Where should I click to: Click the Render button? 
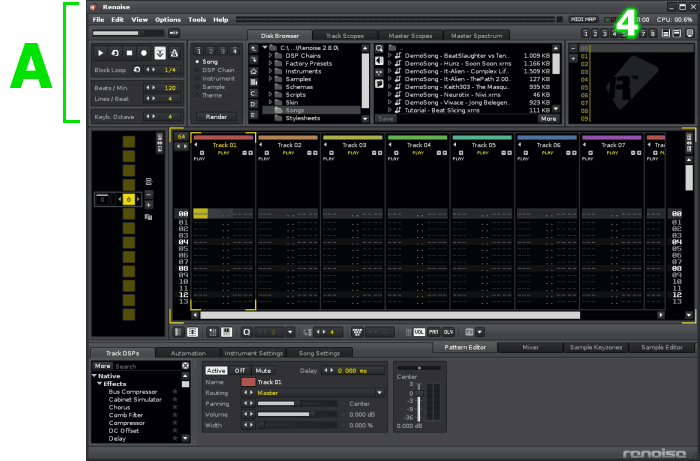(x=217, y=116)
